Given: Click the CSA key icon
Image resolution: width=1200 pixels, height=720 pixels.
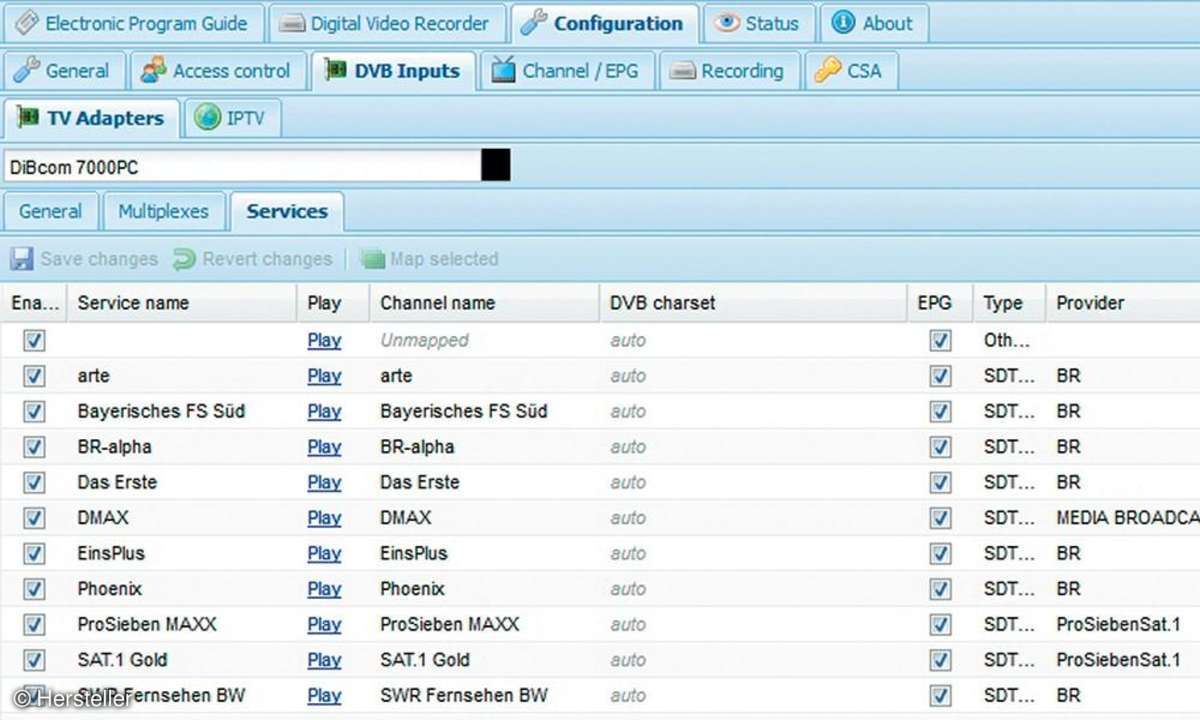Looking at the screenshot, I should [828, 70].
